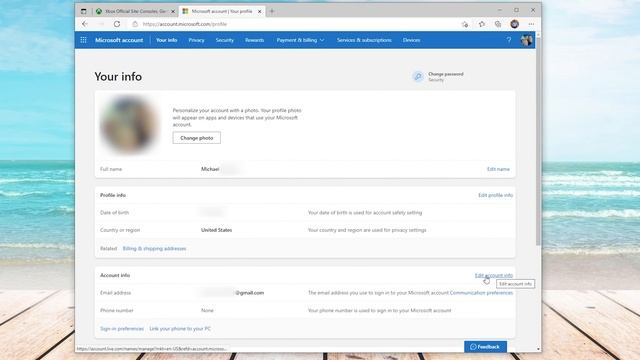640x360 pixels.
Task: Open the Your info menu item
Action: 167,40
